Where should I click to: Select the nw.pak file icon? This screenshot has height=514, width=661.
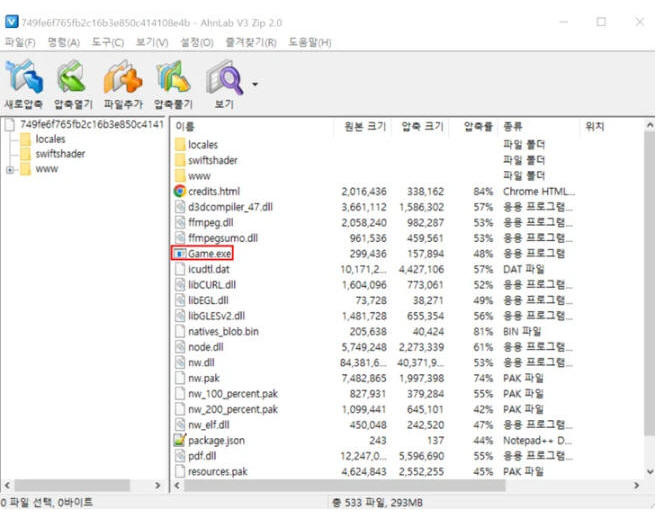click(180, 378)
